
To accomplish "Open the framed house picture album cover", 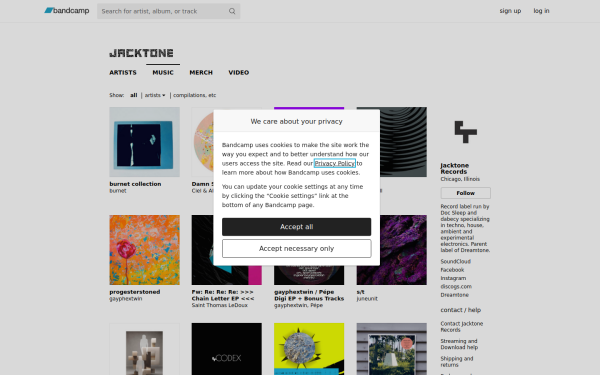I will pos(391,349).
